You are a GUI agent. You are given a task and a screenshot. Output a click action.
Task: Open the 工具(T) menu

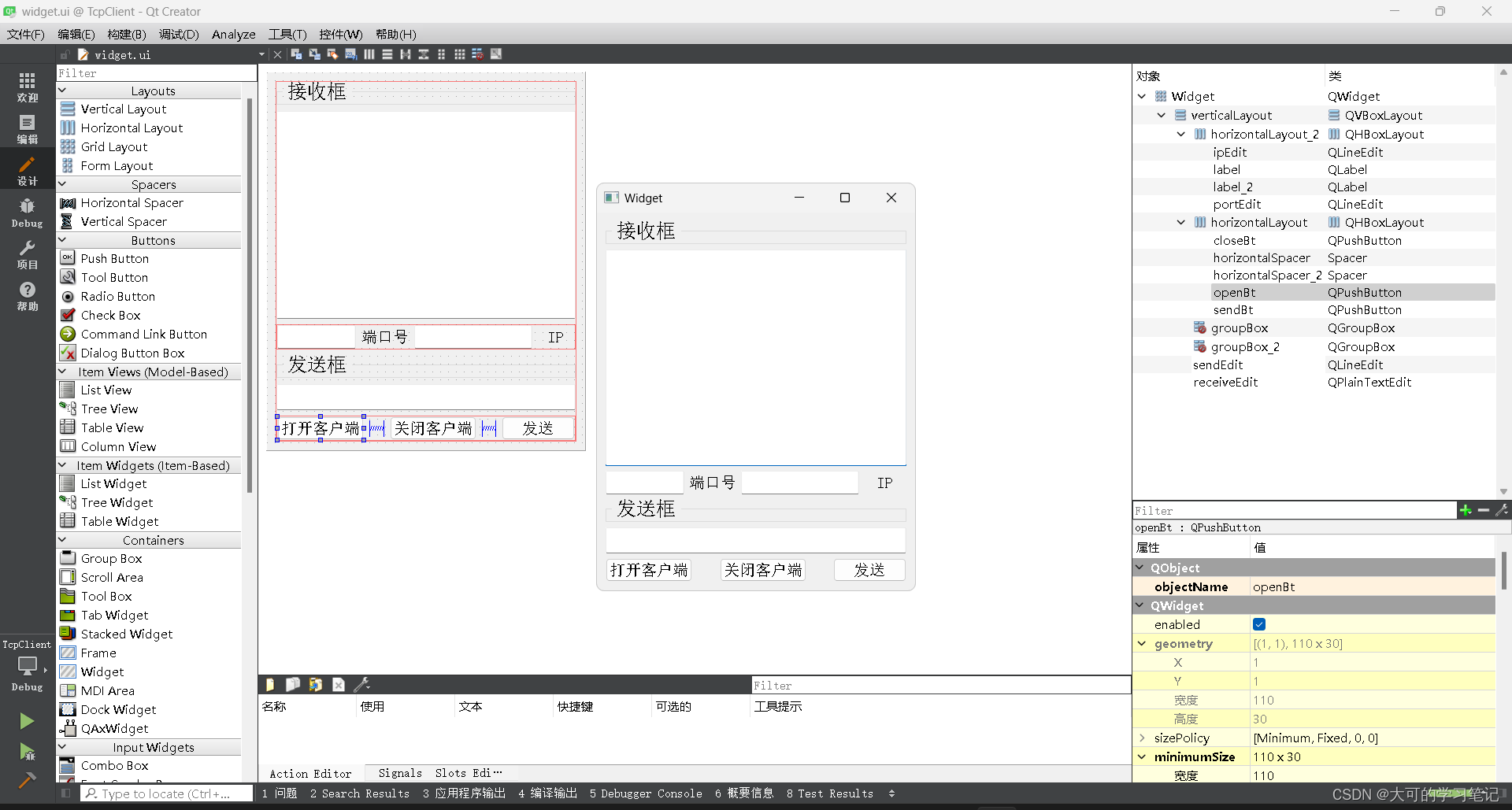287,34
